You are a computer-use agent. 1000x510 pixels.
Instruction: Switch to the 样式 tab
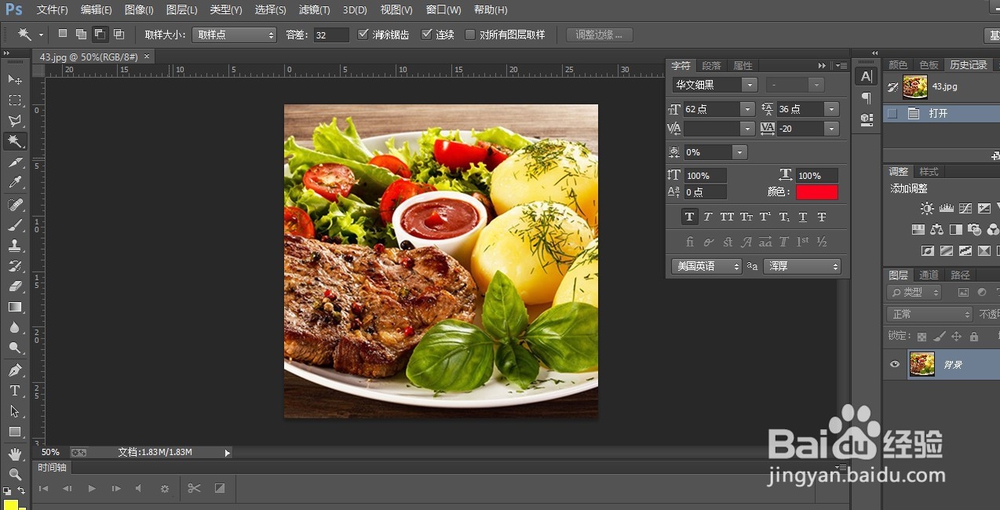point(929,171)
